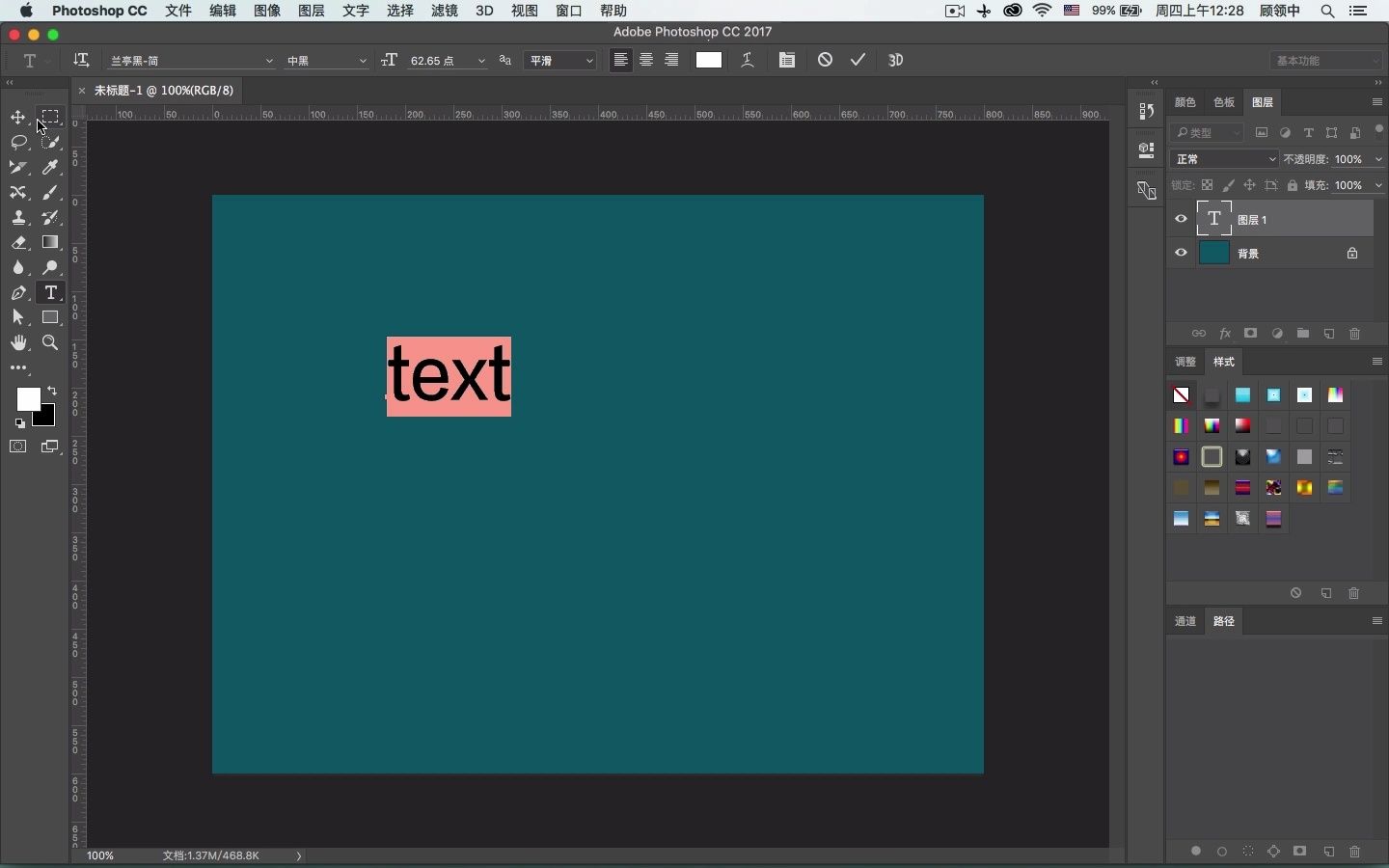The image size is (1389, 868).
Task: Select the Lasso tool
Action: 18,143
